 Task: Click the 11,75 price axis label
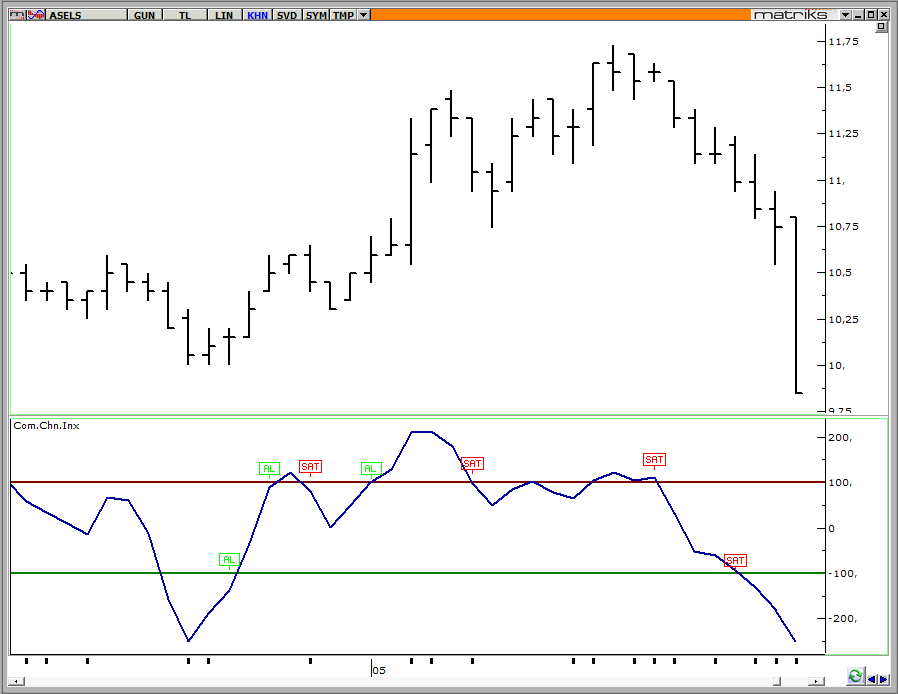pos(844,41)
